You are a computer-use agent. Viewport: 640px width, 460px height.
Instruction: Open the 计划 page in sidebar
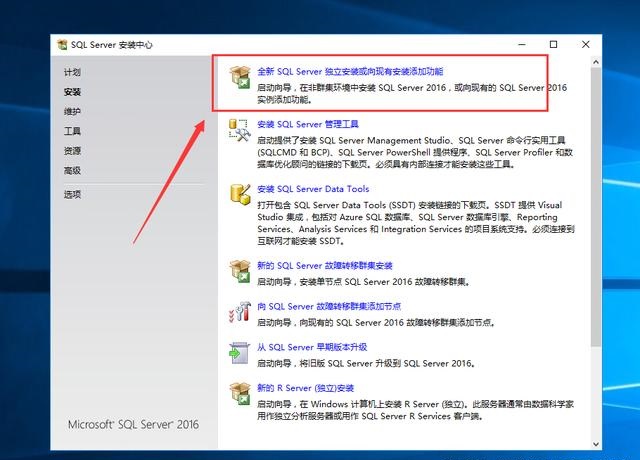click(72, 72)
